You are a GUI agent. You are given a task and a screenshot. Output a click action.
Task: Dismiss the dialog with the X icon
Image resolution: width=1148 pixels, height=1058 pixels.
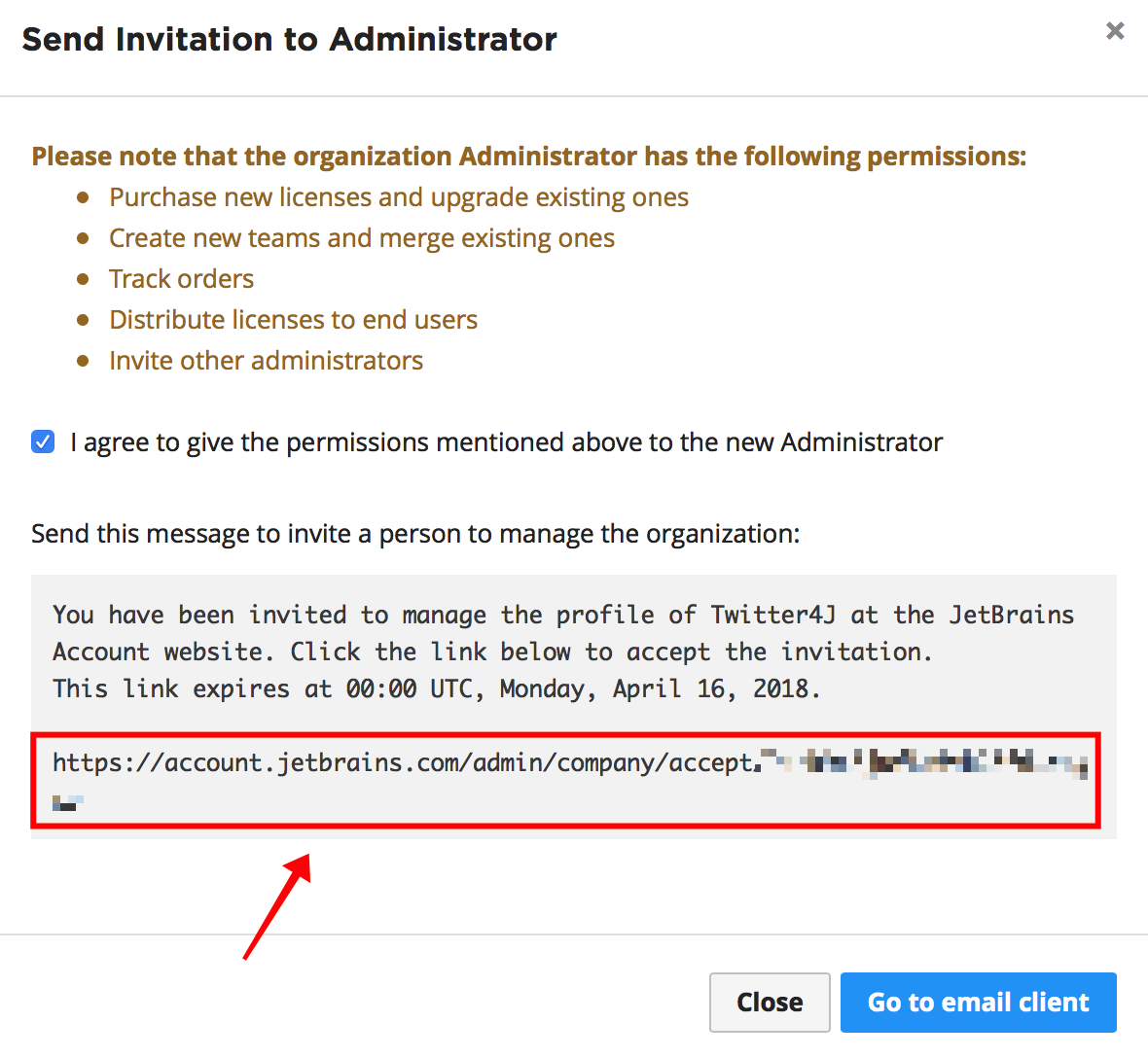click(1114, 31)
